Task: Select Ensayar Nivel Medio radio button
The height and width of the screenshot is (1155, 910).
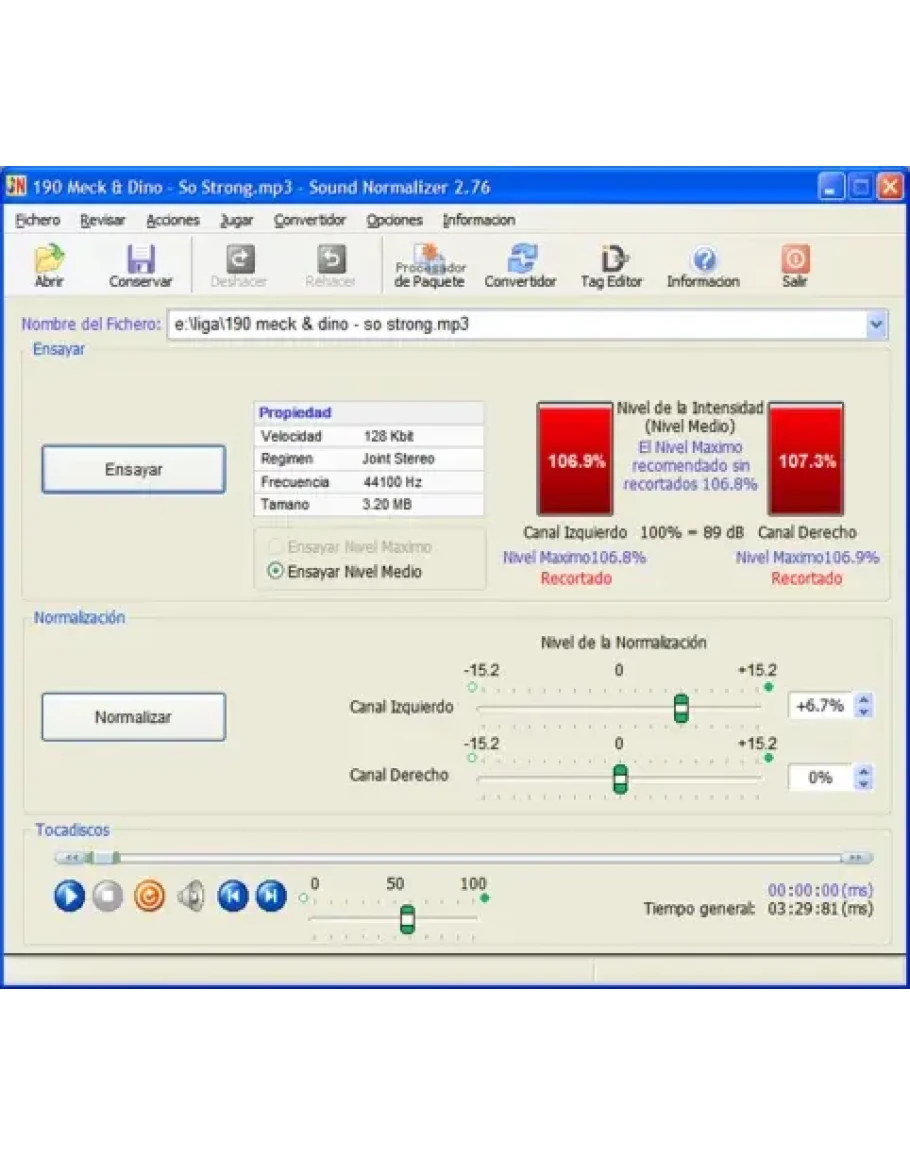Action: pos(276,572)
